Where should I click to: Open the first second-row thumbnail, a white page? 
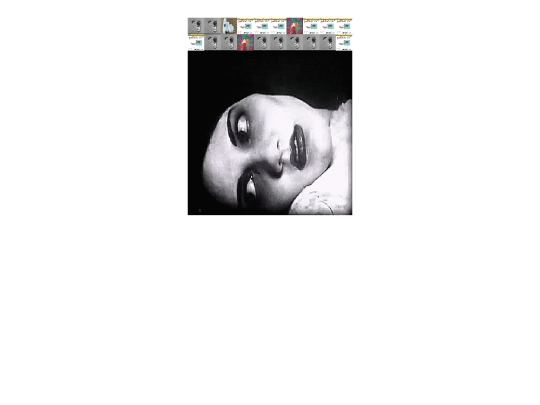pos(196,42)
